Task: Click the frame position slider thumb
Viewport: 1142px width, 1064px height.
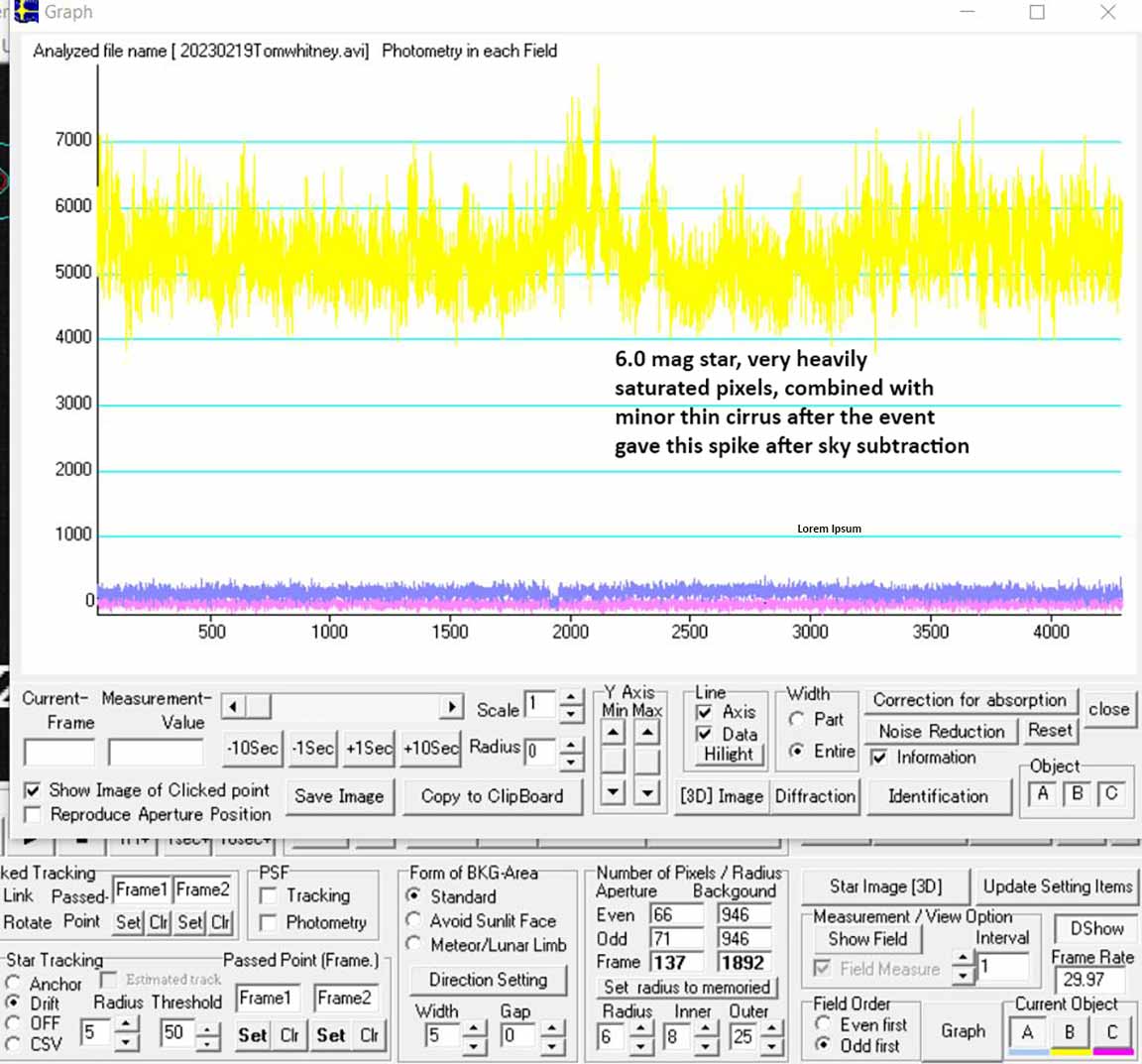Action: tap(258, 706)
